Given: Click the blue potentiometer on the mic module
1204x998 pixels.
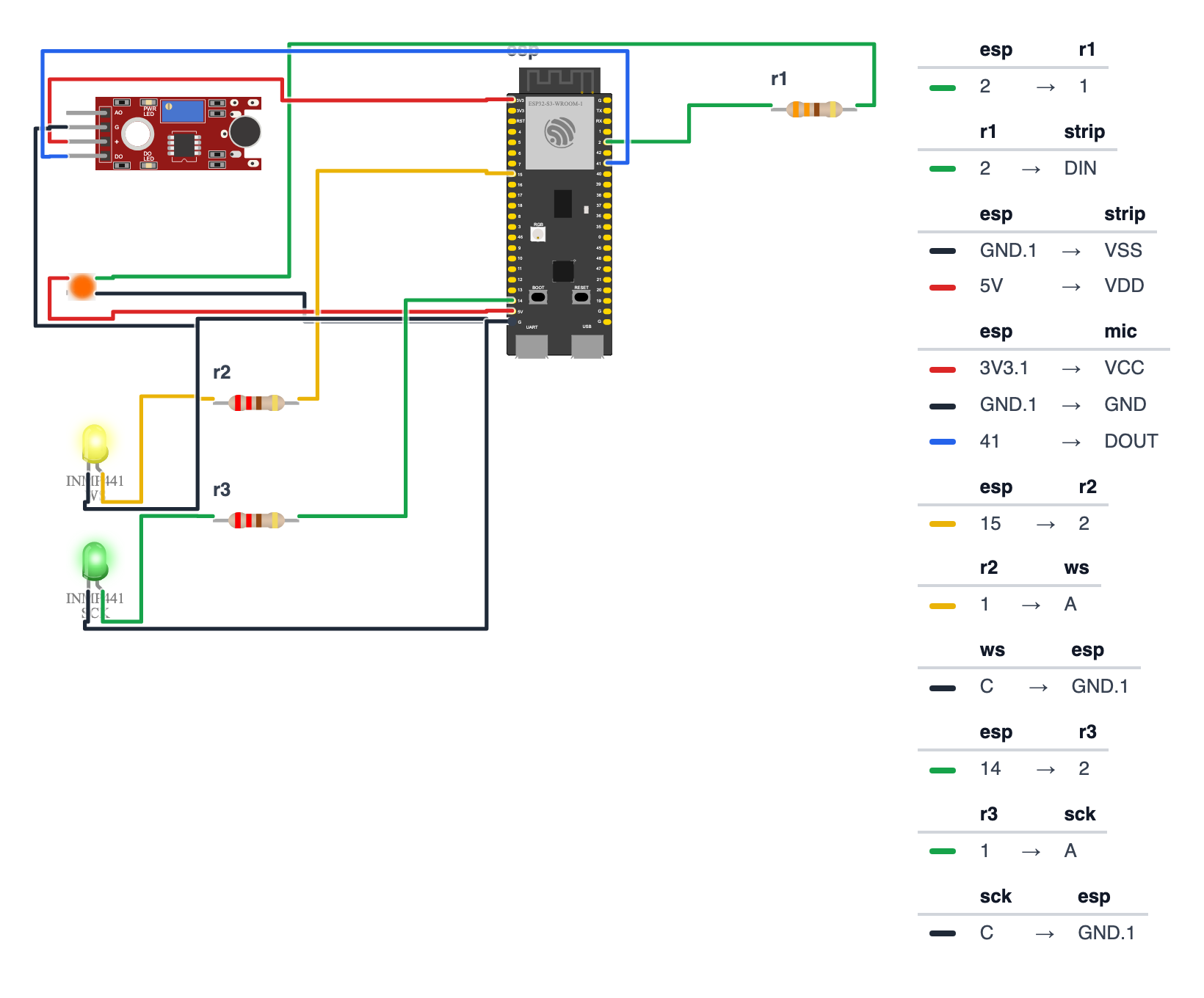Looking at the screenshot, I should (x=183, y=112).
